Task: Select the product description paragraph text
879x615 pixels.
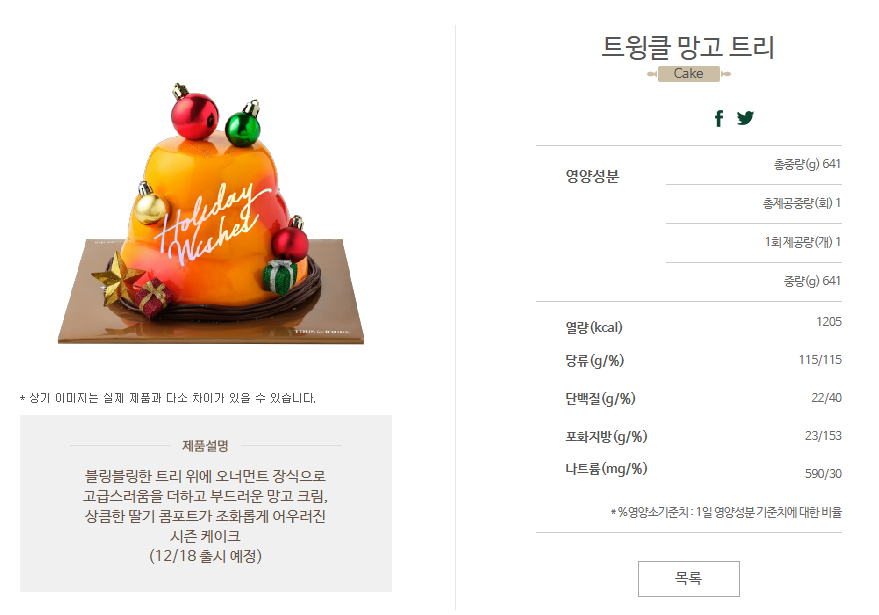Action: click(205, 516)
